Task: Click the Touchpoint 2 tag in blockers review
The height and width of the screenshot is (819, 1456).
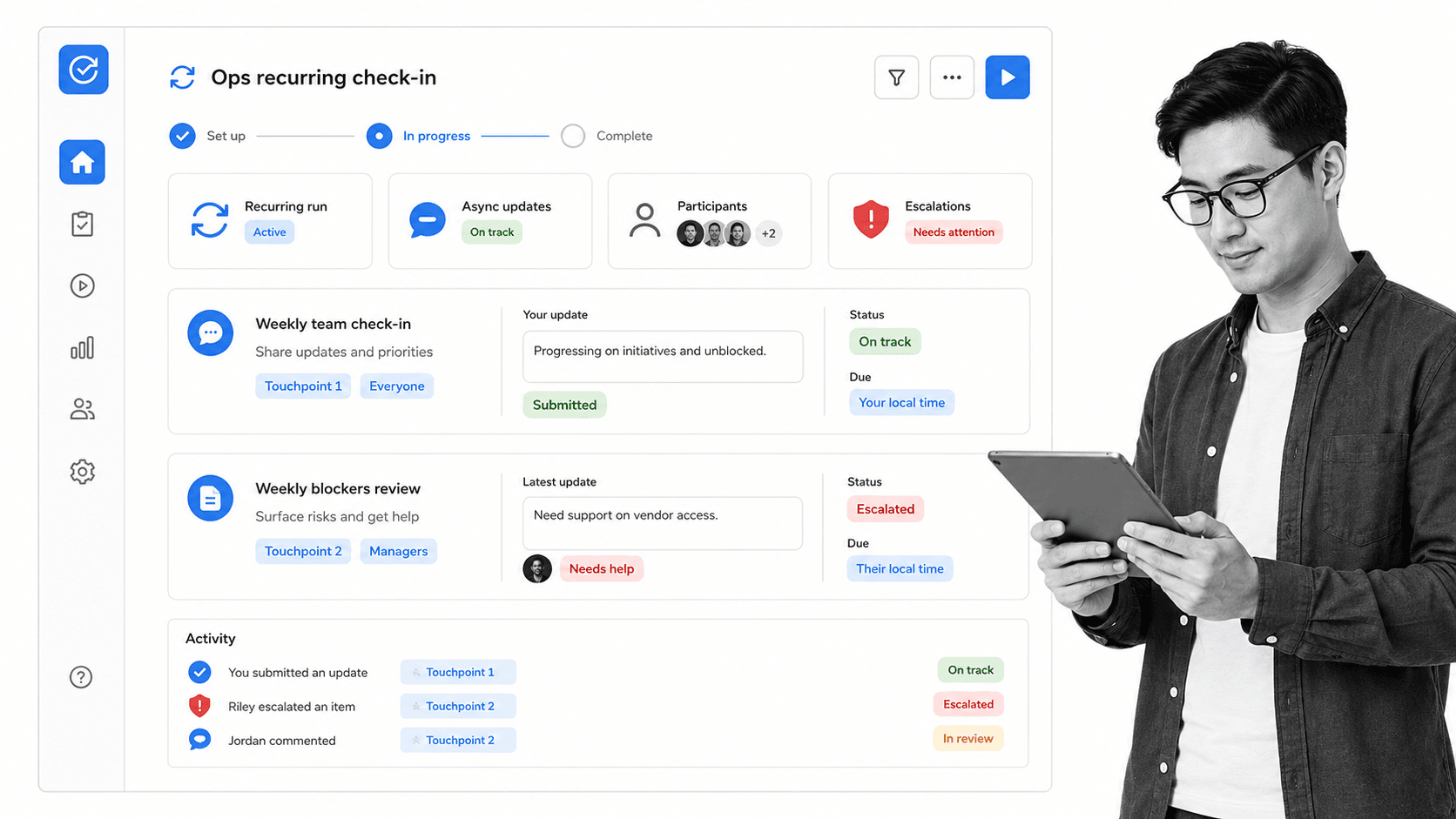Action: 303,552
